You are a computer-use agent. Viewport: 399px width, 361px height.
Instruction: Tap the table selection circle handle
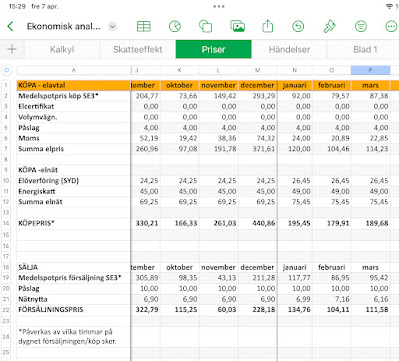point(7,70)
